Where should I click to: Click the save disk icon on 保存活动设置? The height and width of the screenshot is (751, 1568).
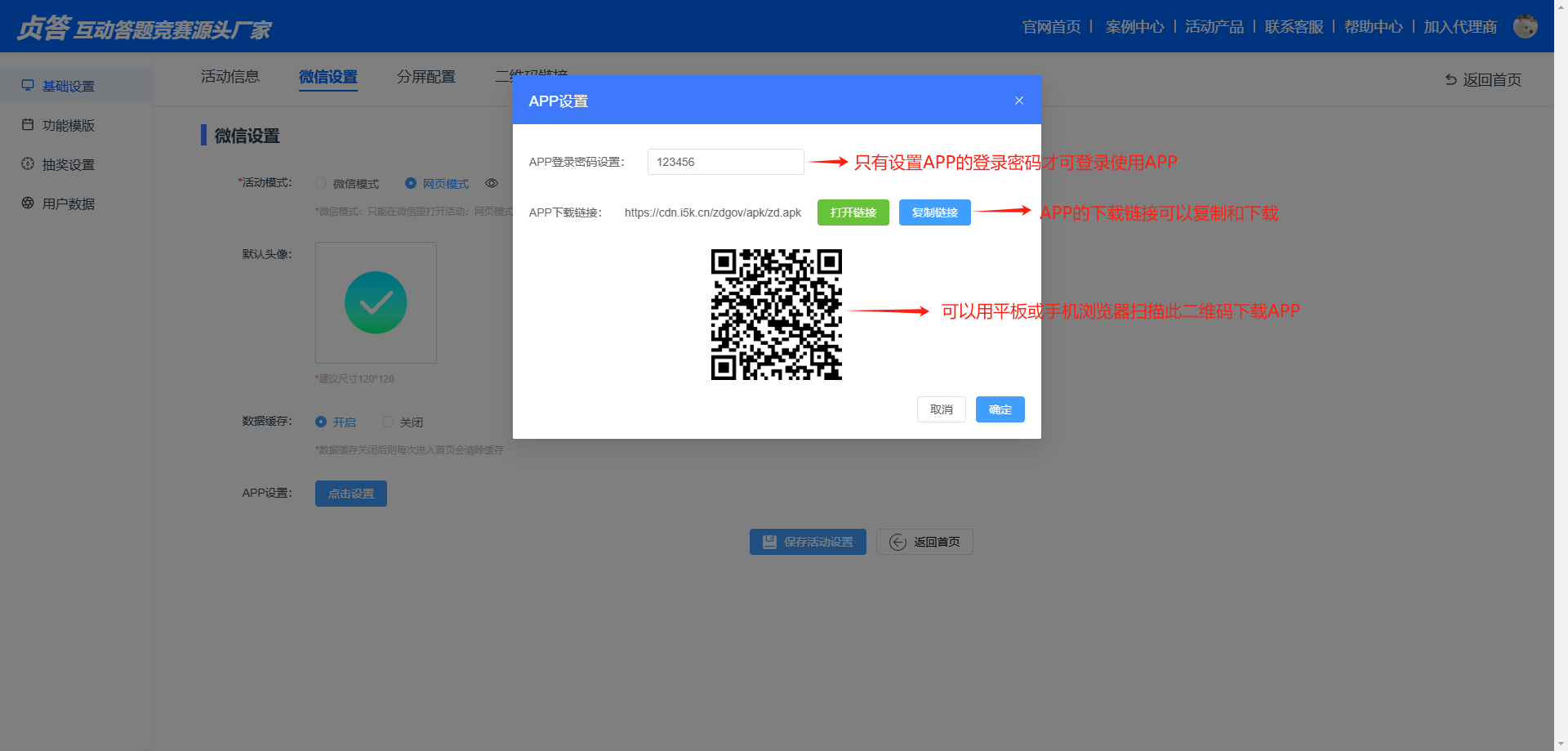click(769, 542)
